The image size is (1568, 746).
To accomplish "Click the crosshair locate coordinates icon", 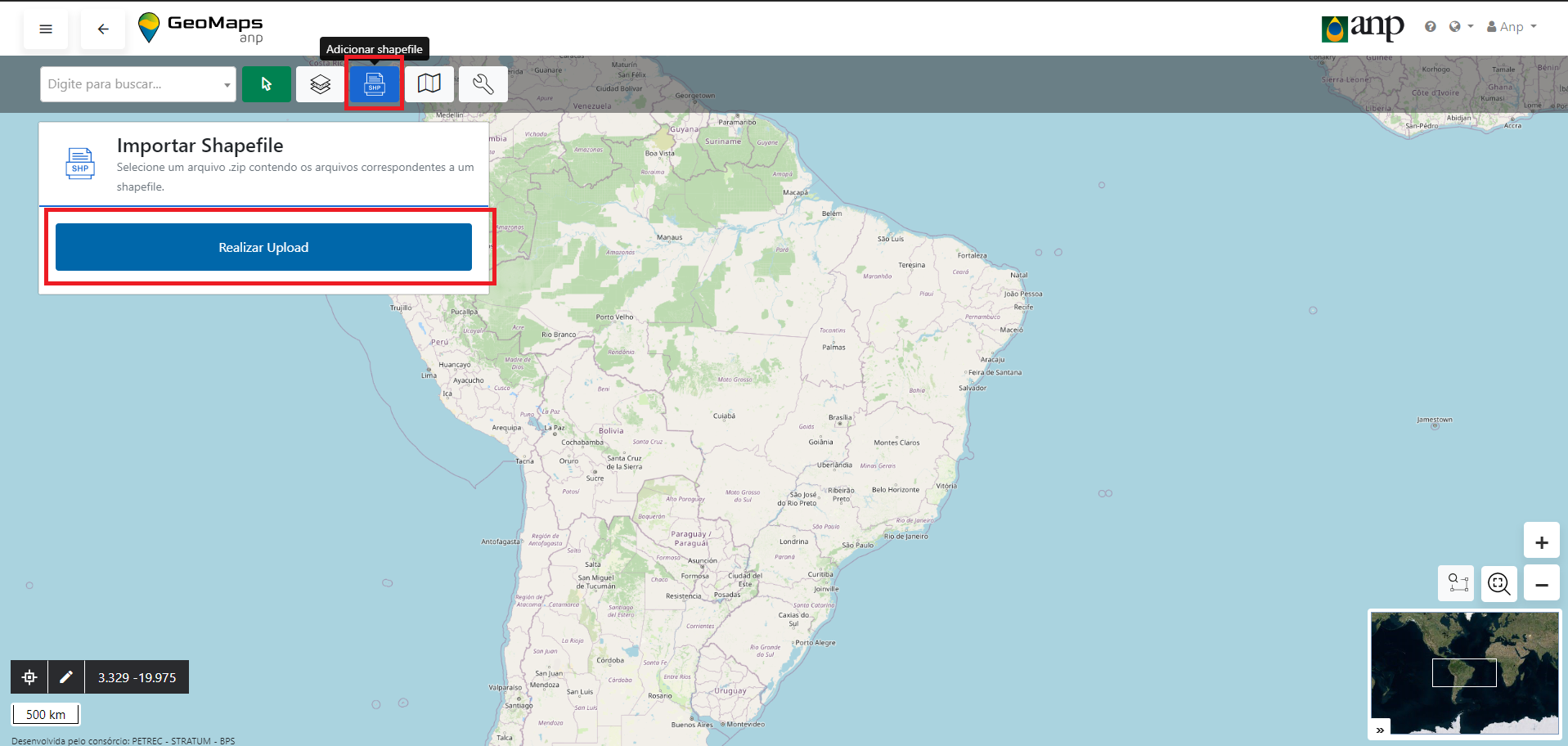I will pyautogui.click(x=29, y=677).
